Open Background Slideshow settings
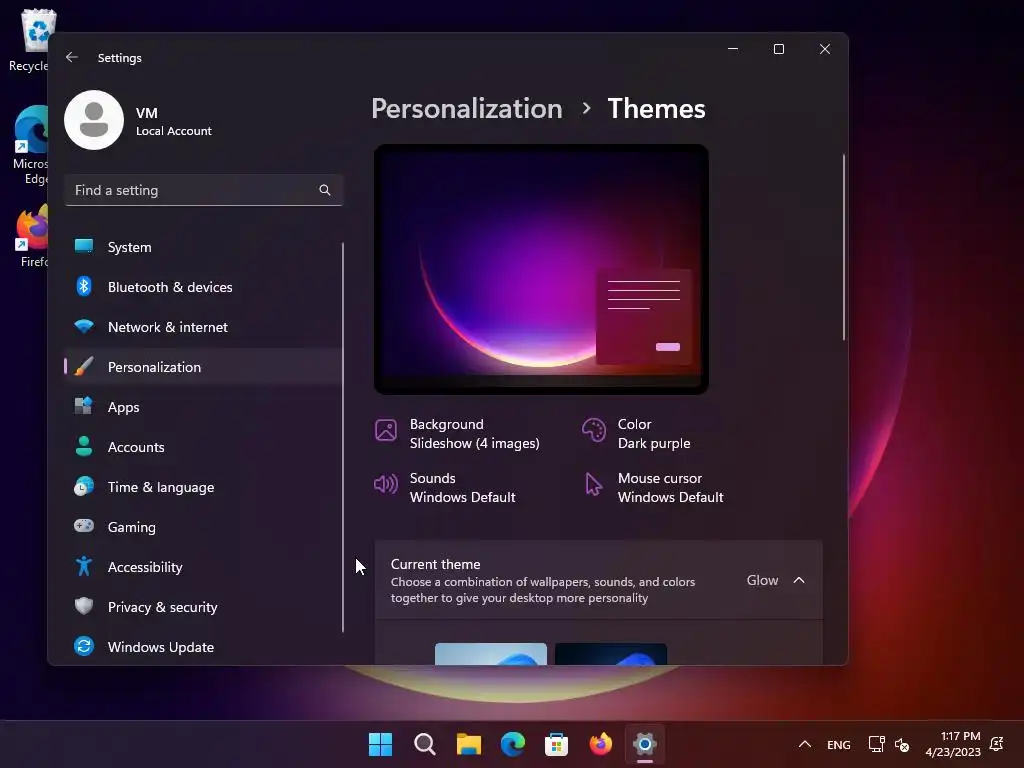The image size is (1024, 768). [458, 434]
